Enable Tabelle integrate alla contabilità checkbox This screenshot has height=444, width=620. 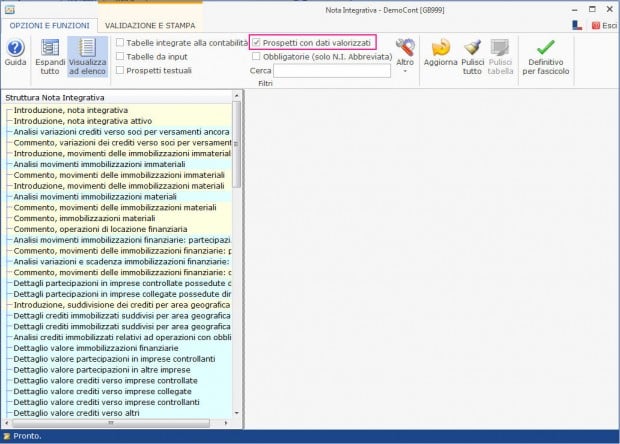coord(120,42)
